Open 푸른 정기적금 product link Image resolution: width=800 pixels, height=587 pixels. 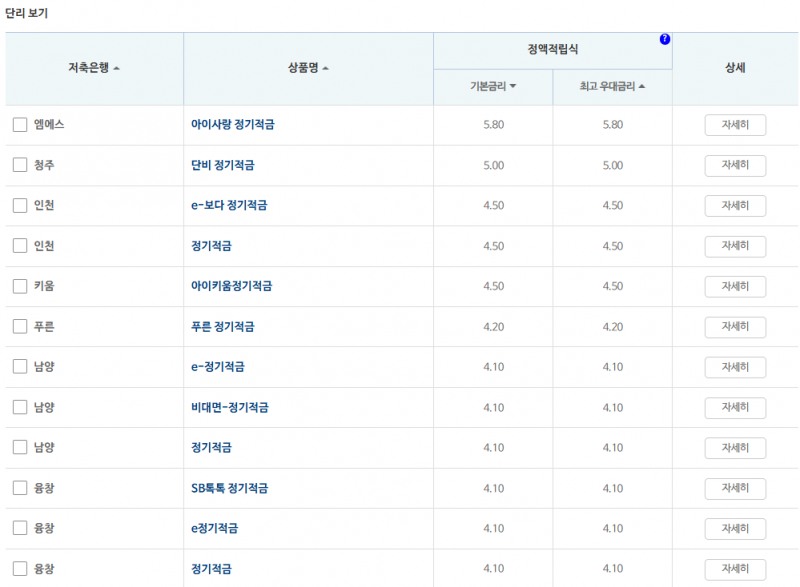click(222, 326)
